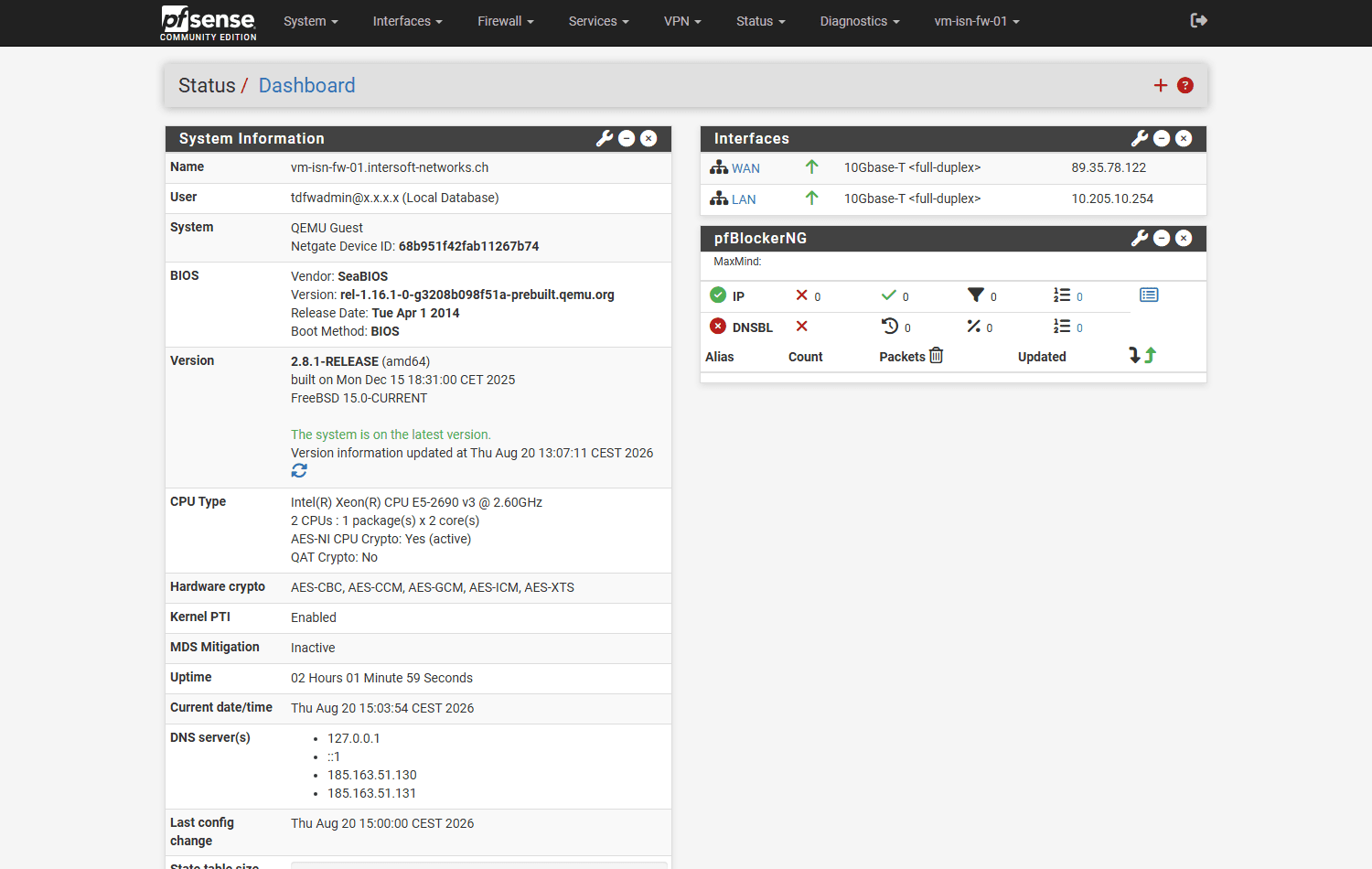Click the clock-history icon in the DNSBL row
Screen dimensions: 1372x869
point(890,326)
